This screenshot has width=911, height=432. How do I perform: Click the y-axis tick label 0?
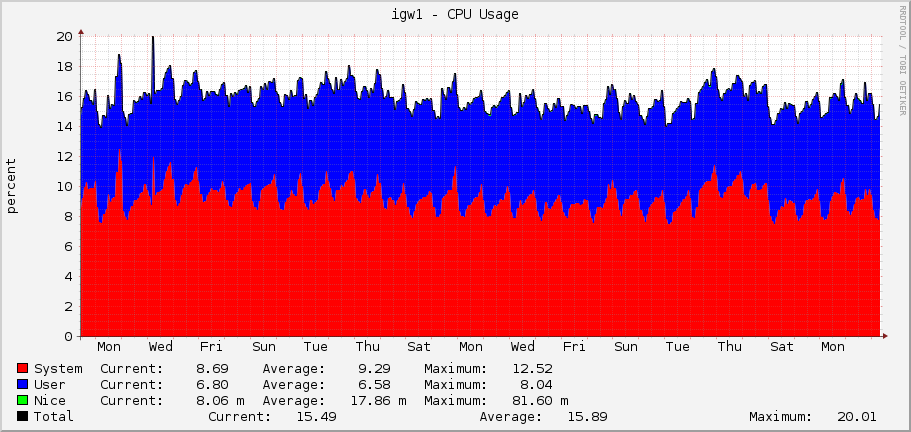point(69,337)
